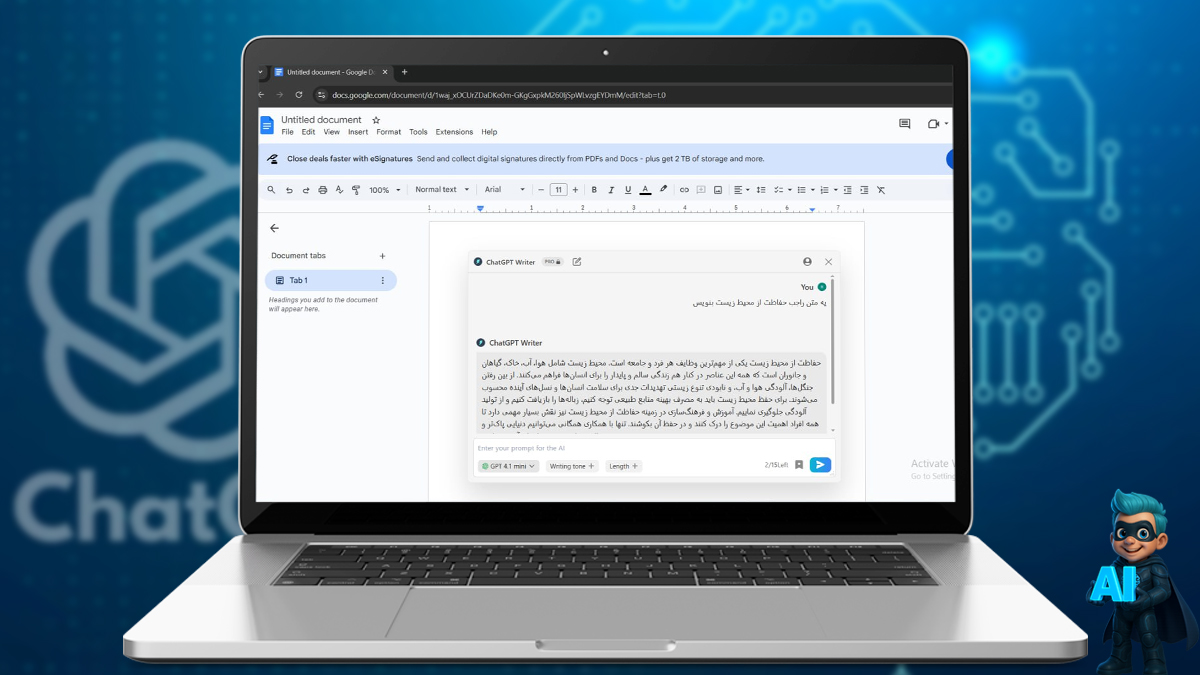Open the Extensions menu
This screenshot has height=675, width=1200.
click(454, 132)
